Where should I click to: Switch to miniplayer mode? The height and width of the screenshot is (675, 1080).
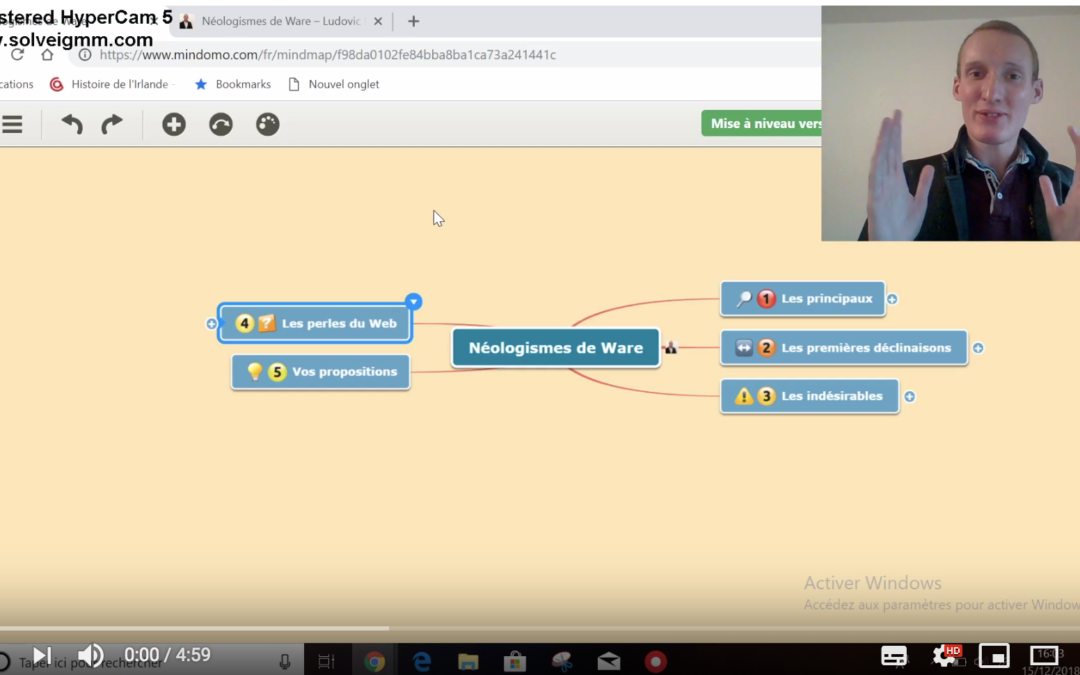(x=994, y=656)
